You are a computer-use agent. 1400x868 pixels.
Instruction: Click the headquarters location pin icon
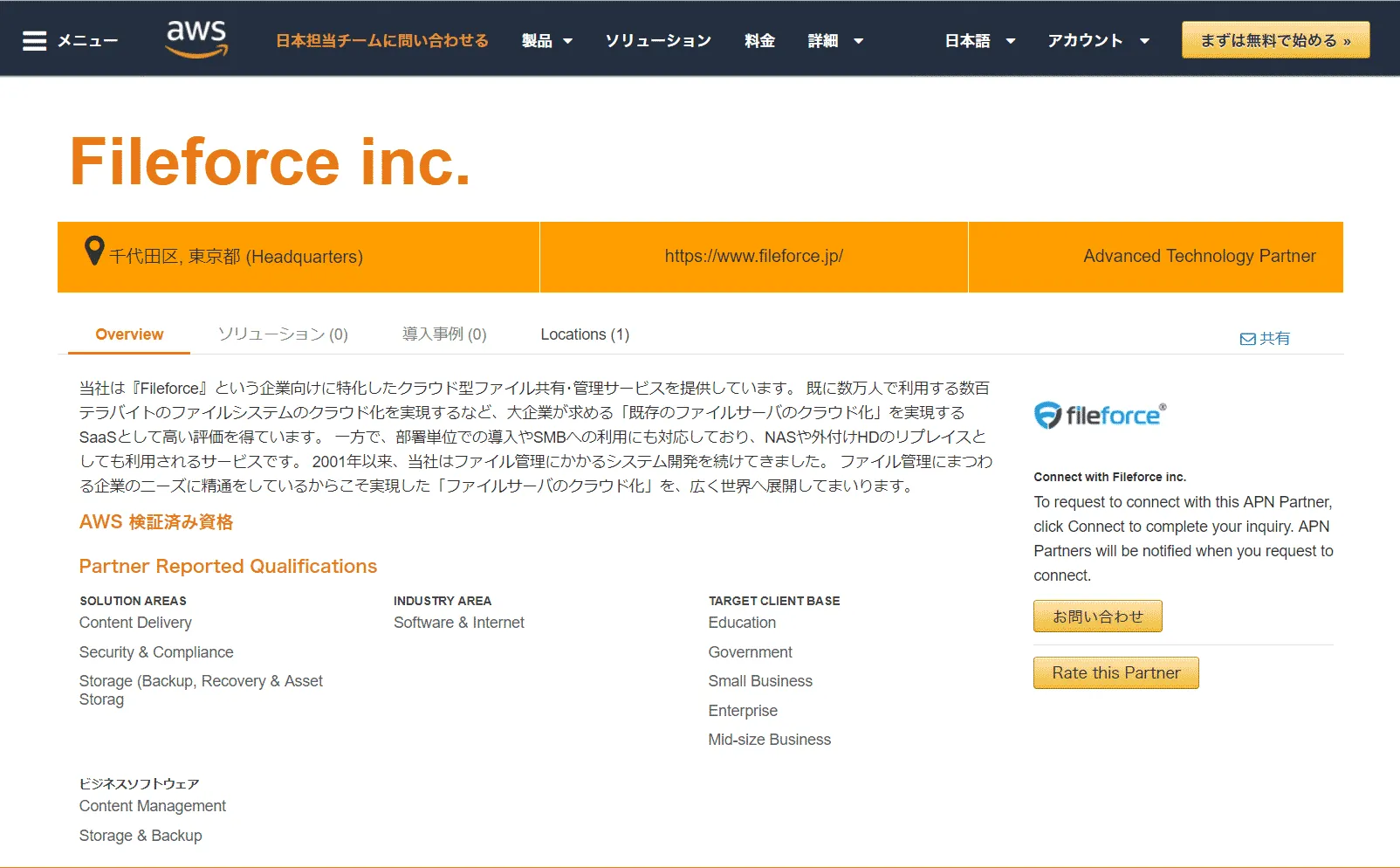[93, 251]
